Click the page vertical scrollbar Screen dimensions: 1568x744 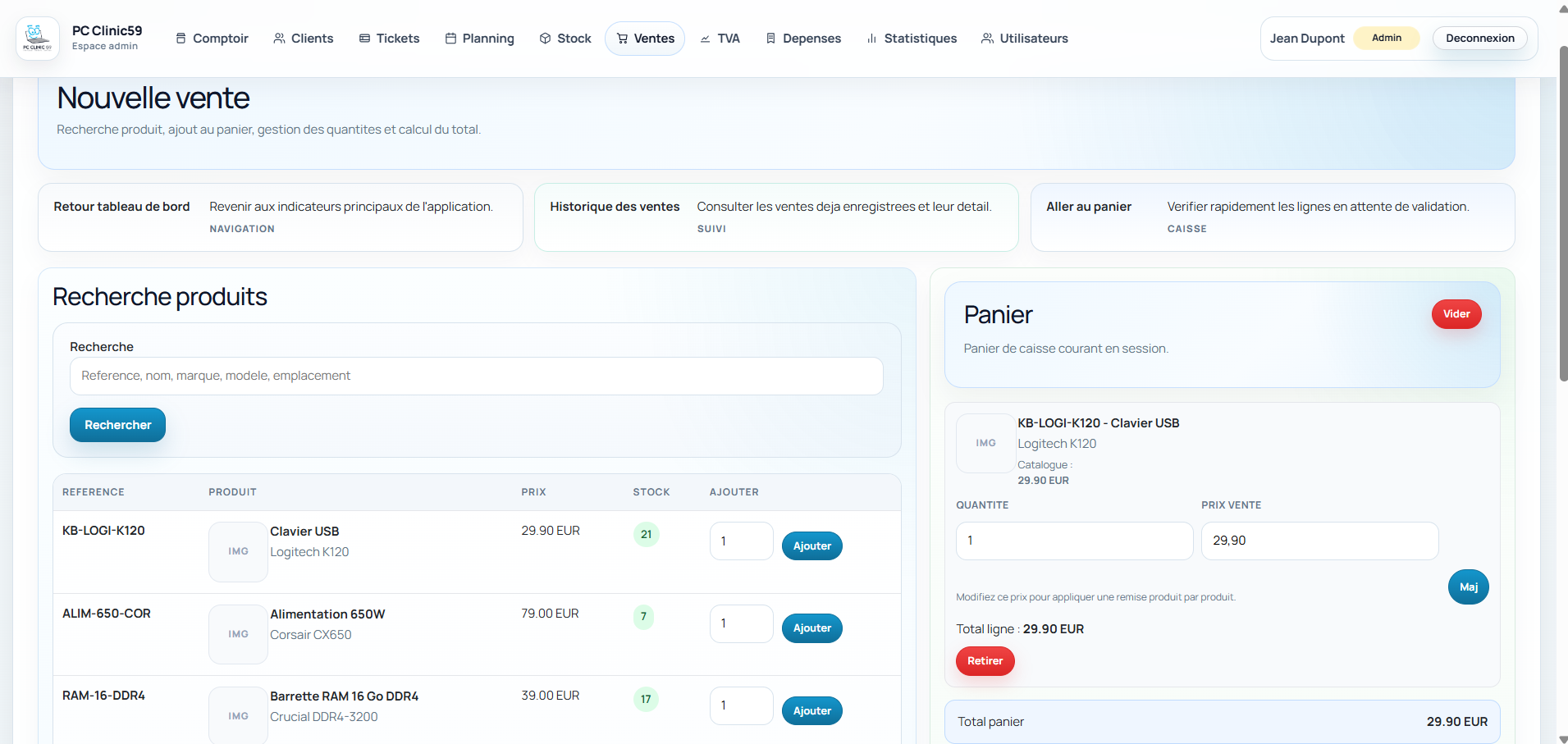(1563, 213)
